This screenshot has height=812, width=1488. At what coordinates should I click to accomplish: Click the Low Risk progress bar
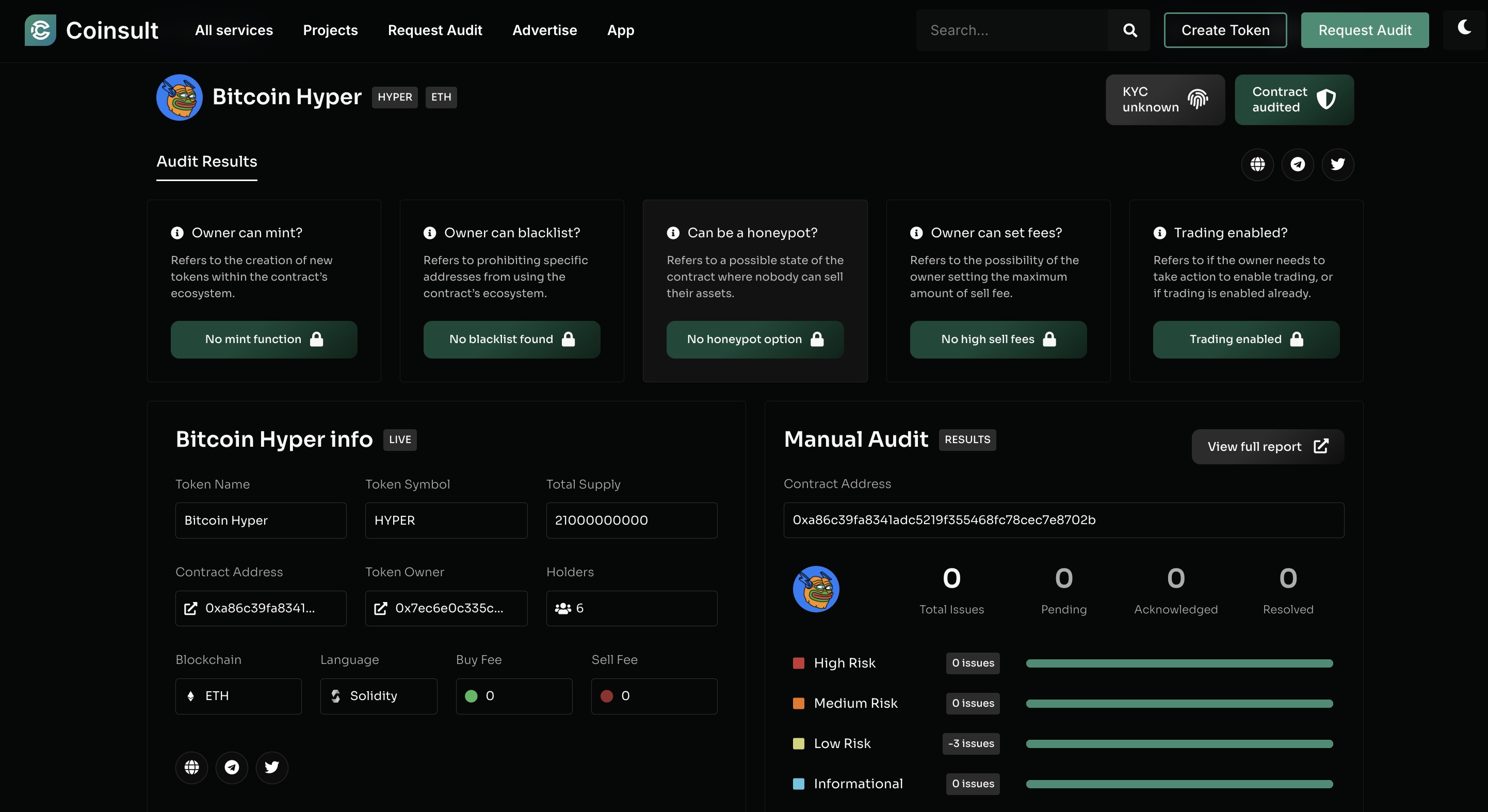pos(1179,744)
